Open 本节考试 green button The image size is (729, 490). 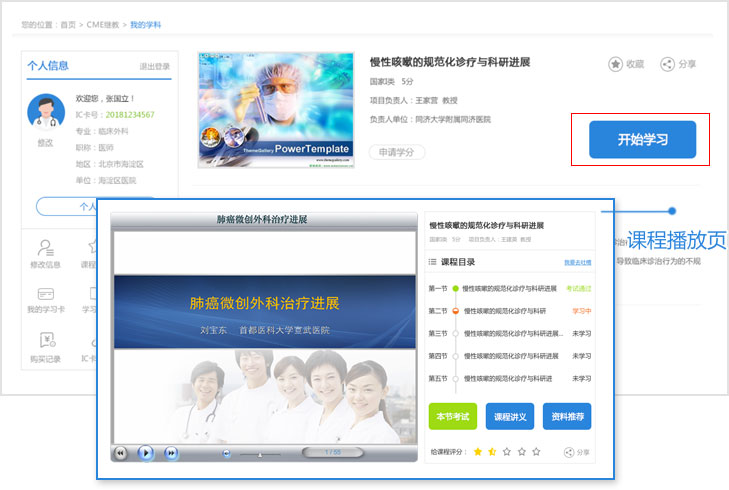(x=453, y=417)
